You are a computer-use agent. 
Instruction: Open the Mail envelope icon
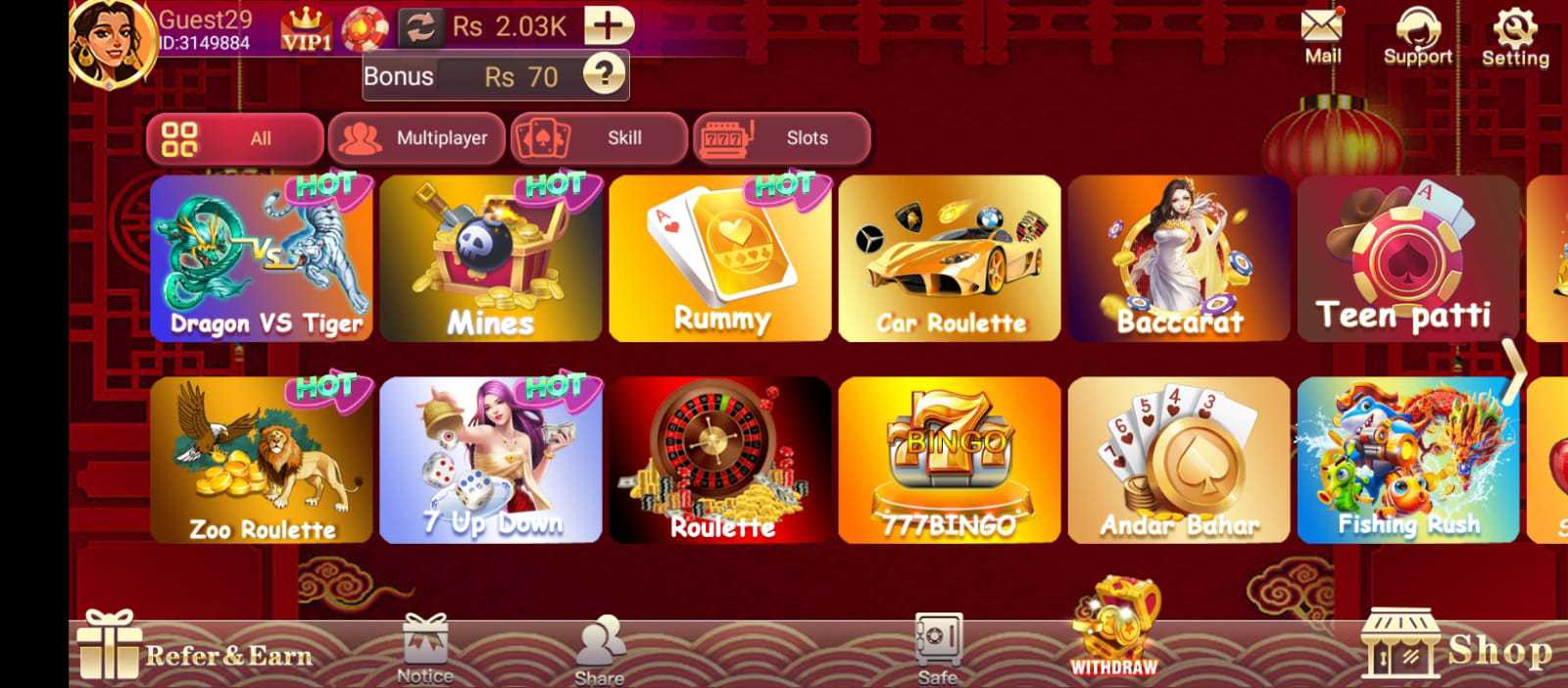click(1322, 25)
